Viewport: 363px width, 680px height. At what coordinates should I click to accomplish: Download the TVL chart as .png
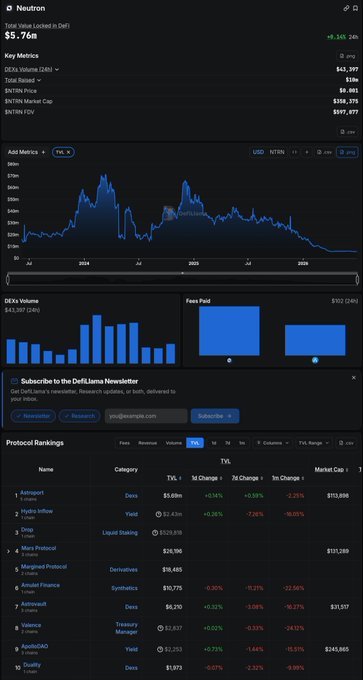point(347,152)
